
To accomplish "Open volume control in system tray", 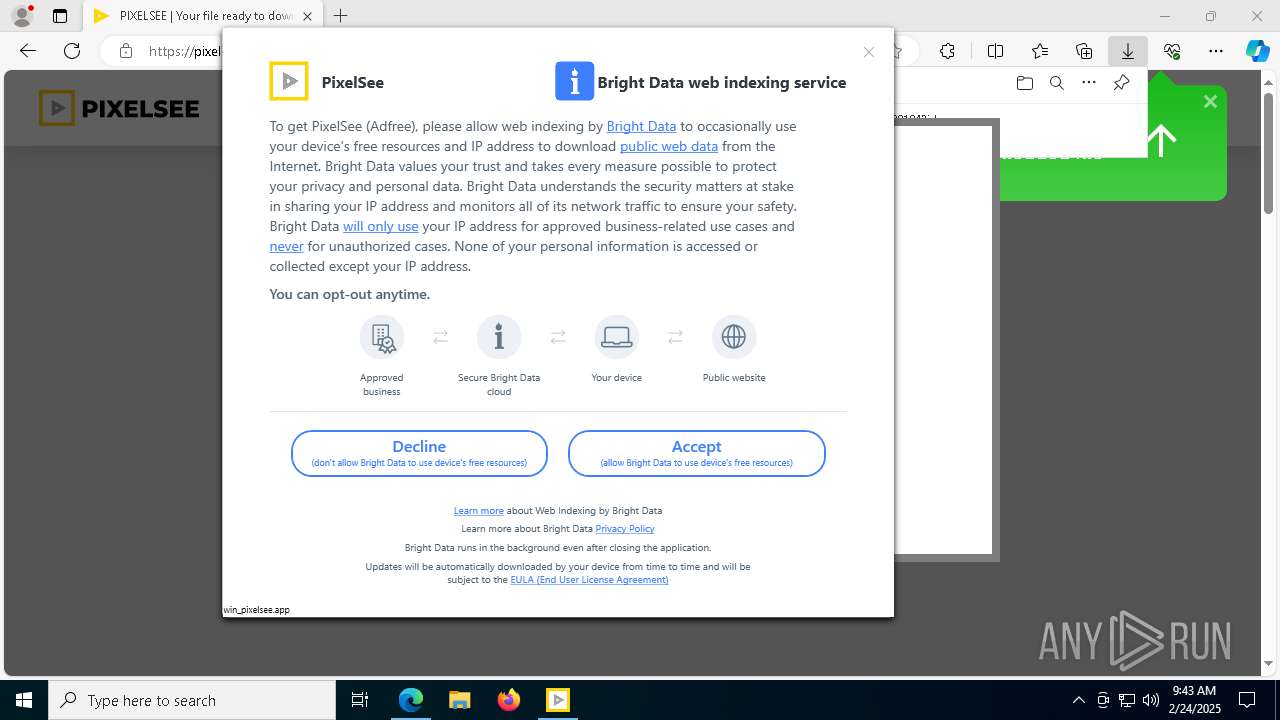I will pos(1151,700).
